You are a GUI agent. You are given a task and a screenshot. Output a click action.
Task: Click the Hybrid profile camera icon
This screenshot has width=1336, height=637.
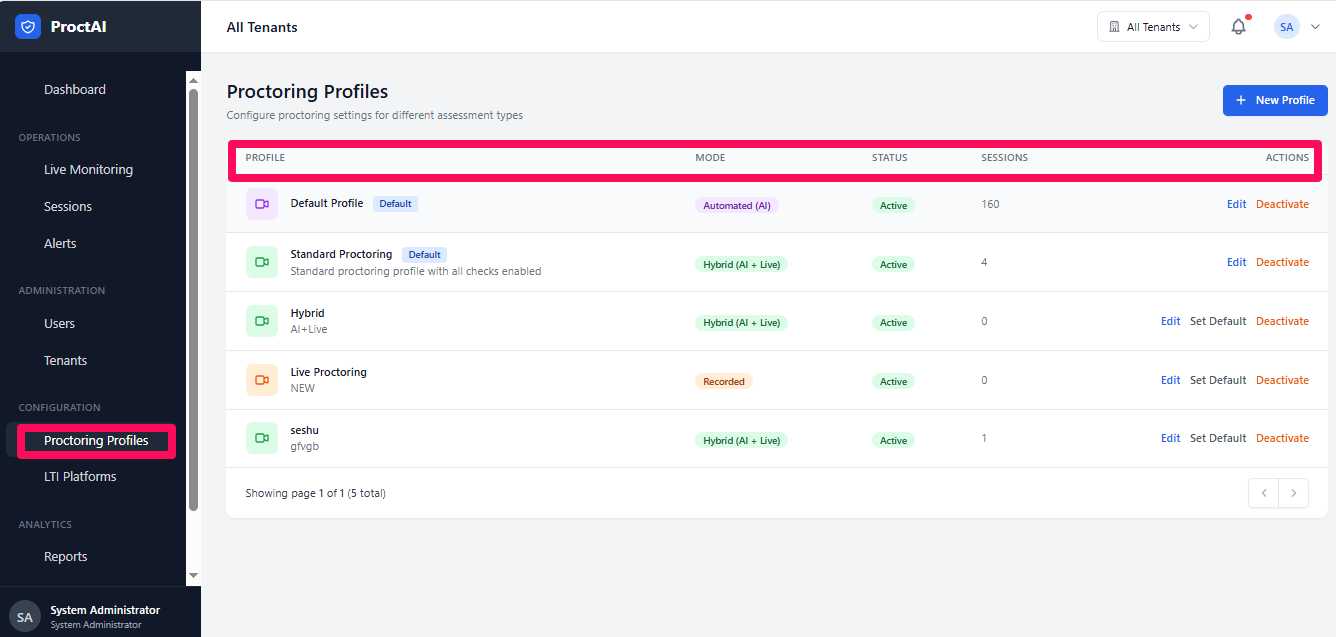coord(262,321)
